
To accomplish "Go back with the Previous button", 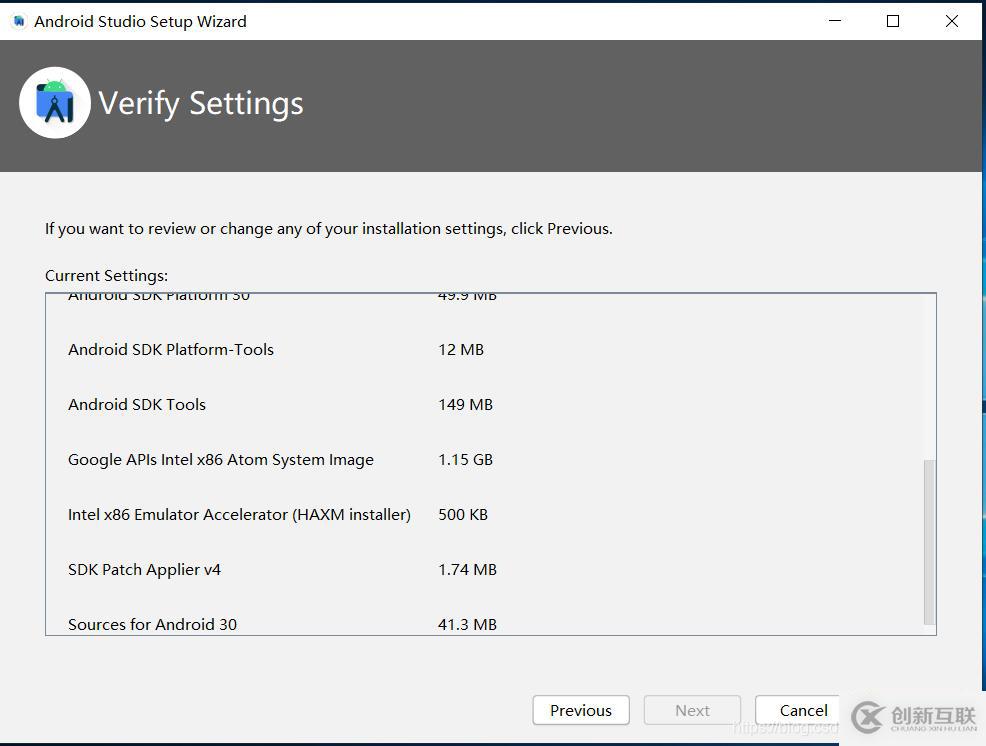I will click(581, 710).
